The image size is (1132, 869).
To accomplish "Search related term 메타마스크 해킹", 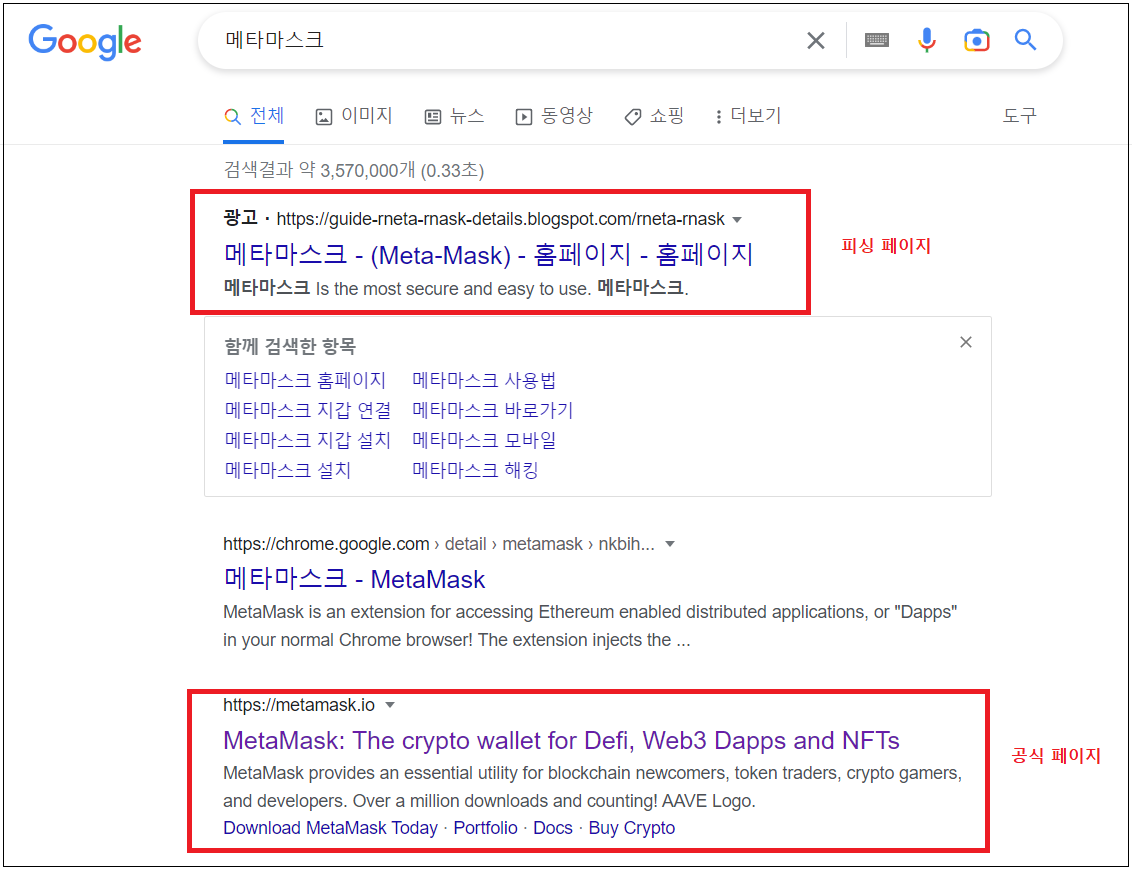I will point(476,470).
